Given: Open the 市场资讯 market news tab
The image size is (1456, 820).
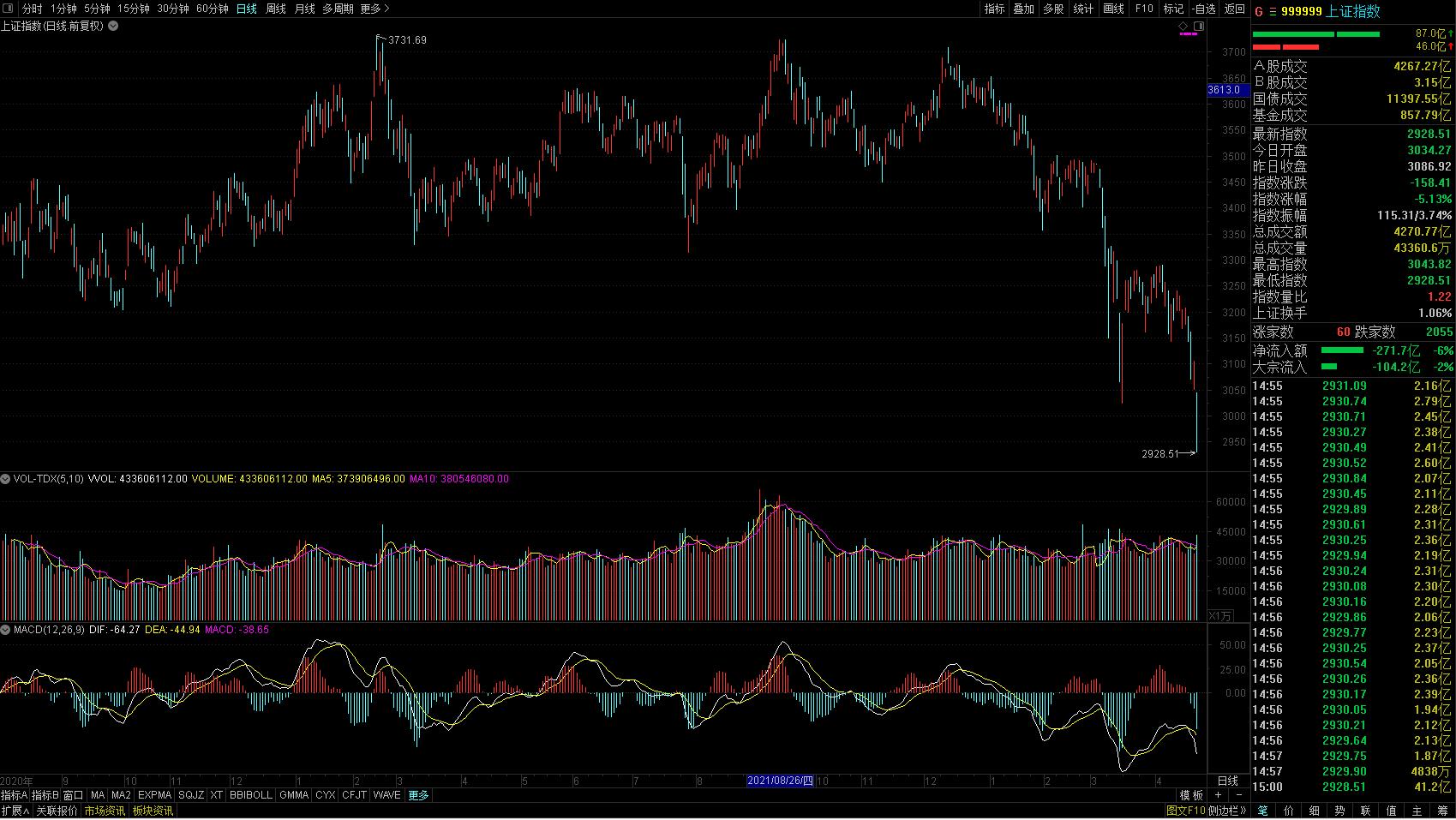Looking at the screenshot, I should (104, 811).
